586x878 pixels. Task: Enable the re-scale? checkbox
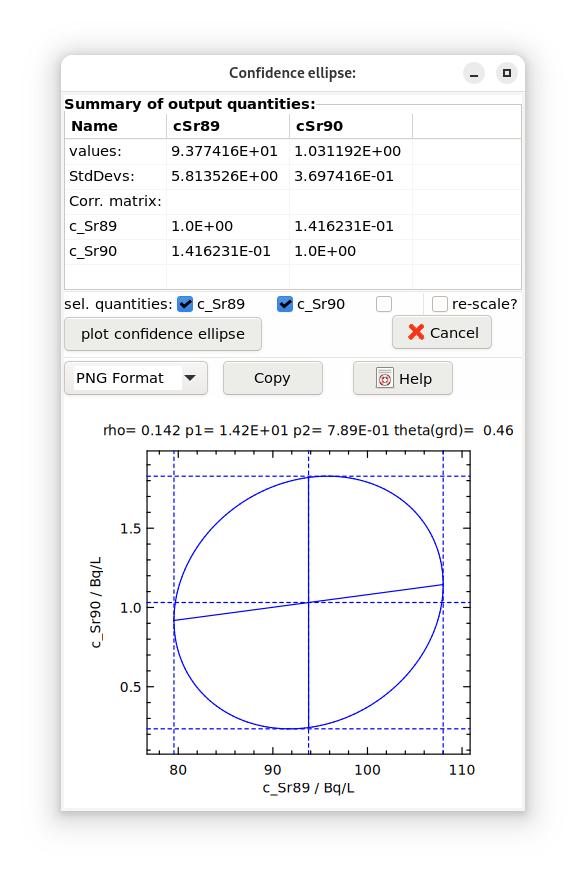[439, 304]
